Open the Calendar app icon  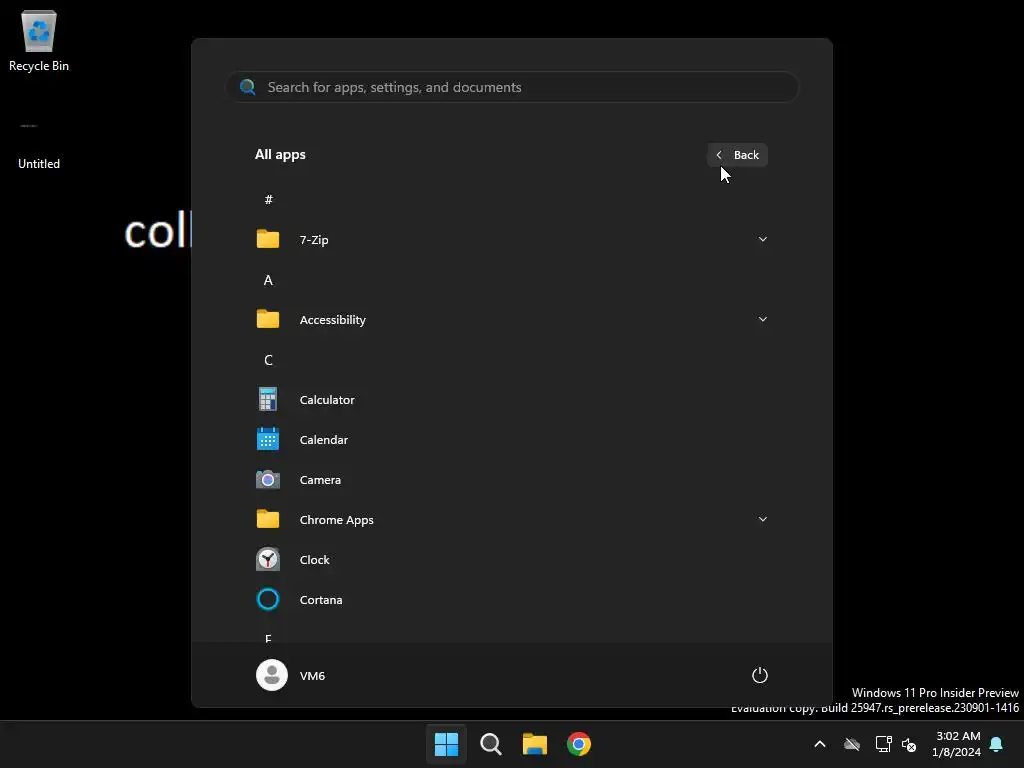(x=268, y=440)
